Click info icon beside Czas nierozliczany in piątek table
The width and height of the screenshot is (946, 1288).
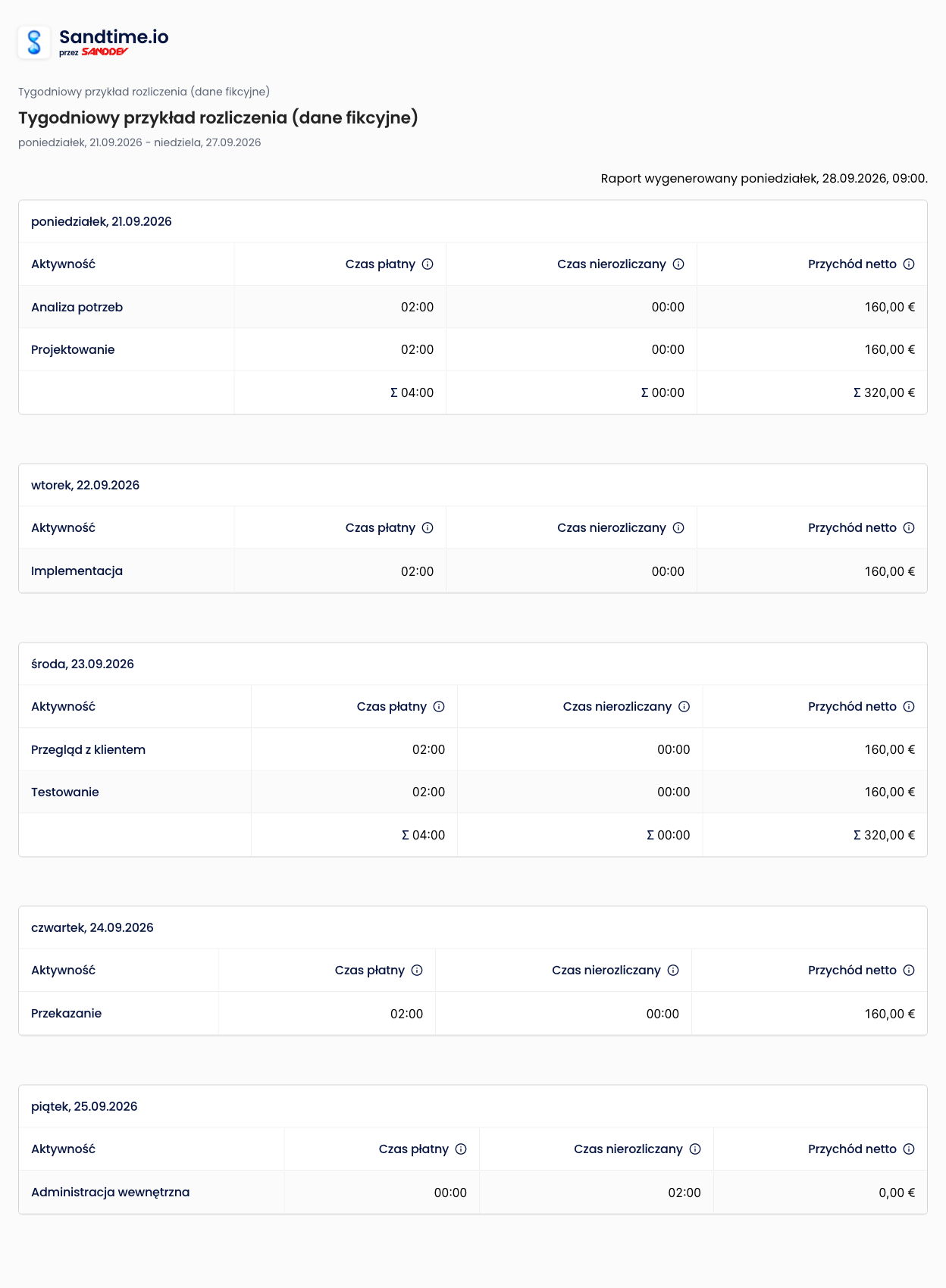(x=695, y=1149)
